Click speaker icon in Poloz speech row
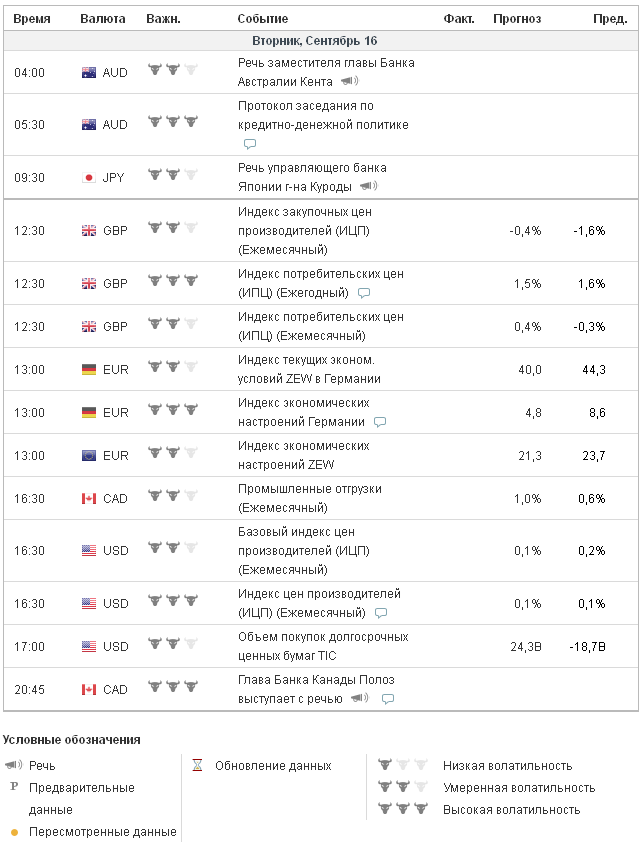The width and height of the screenshot is (644, 848). tap(359, 699)
